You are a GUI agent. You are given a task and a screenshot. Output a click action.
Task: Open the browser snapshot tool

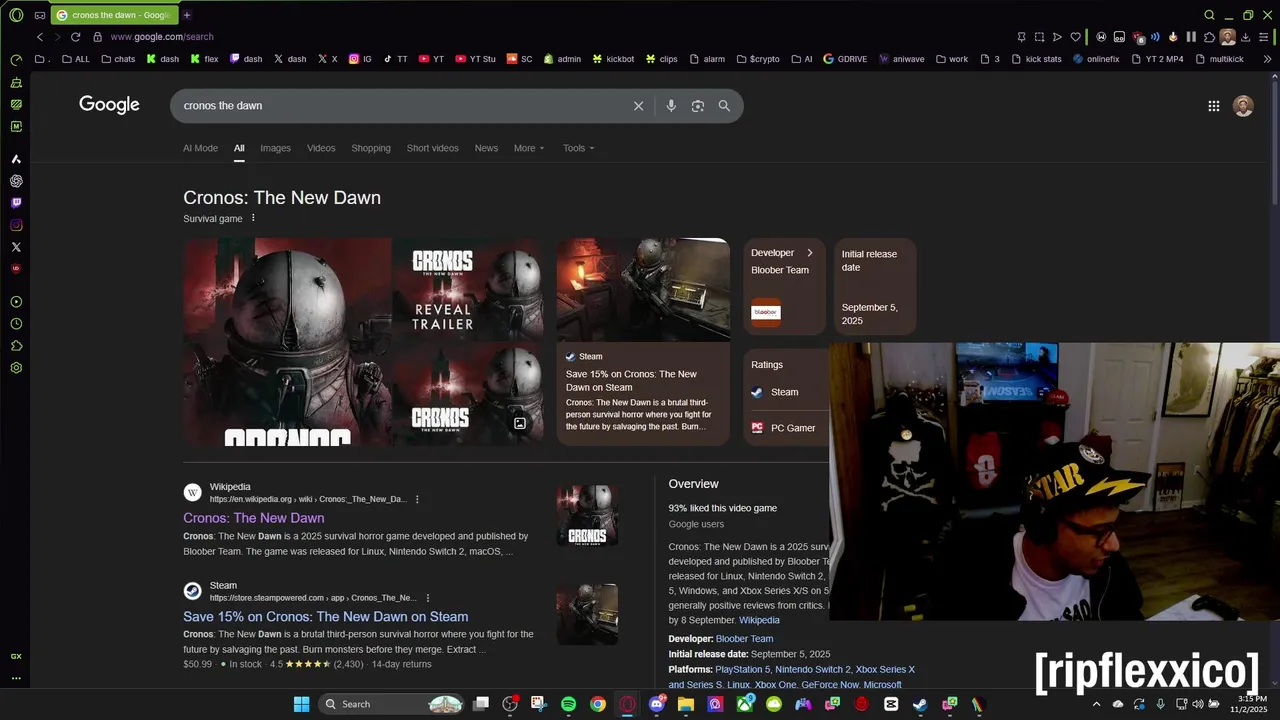tap(1039, 37)
